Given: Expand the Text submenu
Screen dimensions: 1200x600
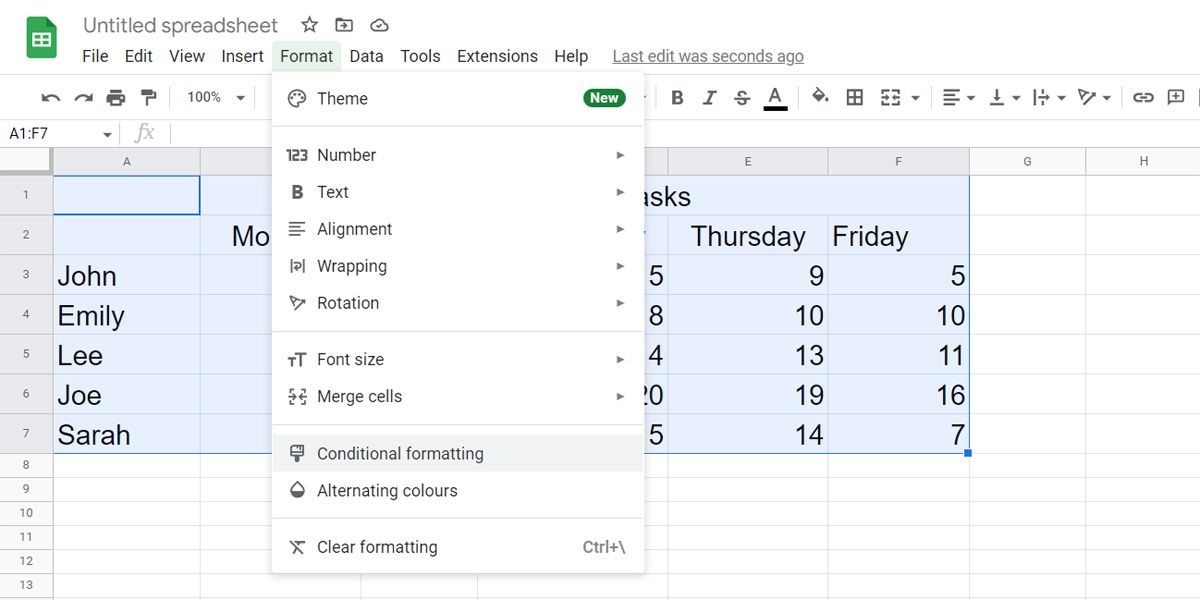Looking at the screenshot, I should (458, 192).
